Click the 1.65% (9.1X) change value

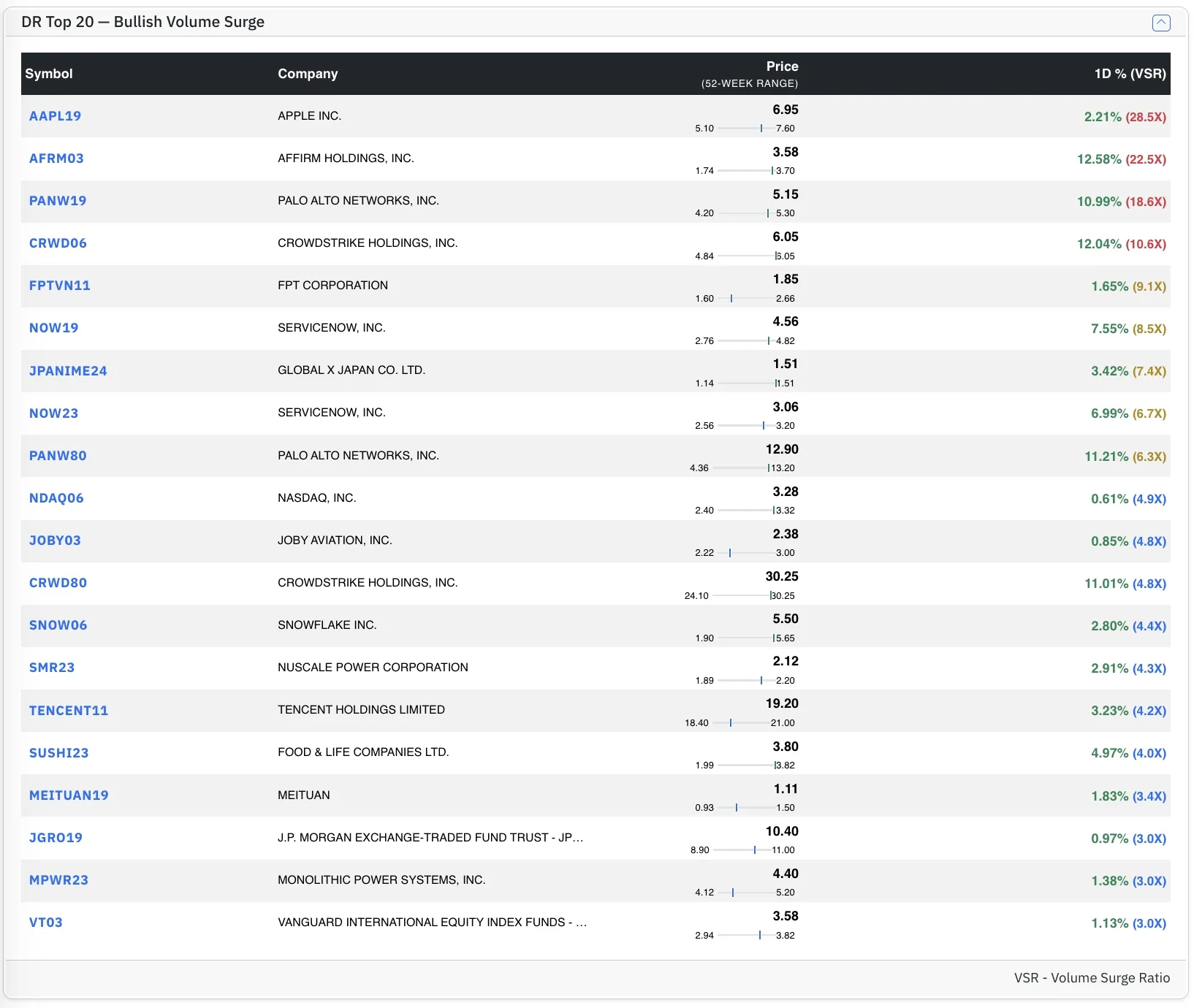point(1129,286)
